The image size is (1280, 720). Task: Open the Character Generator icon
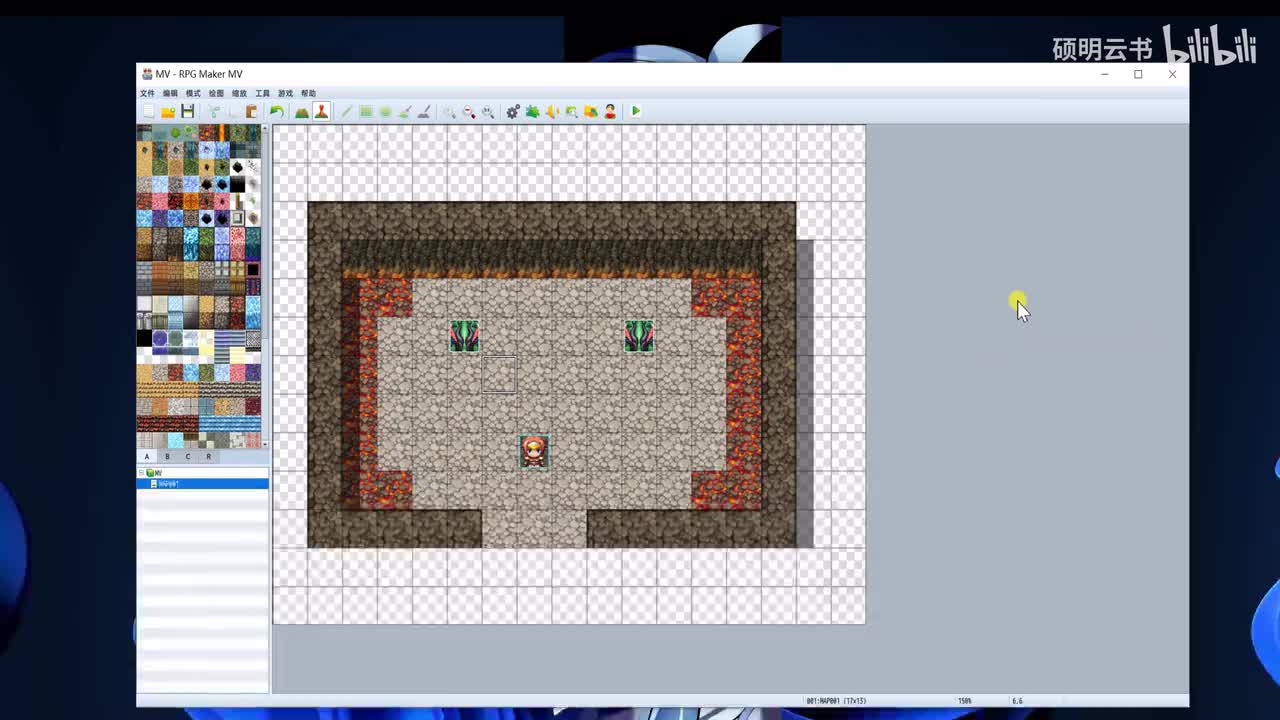click(x=610, y=112)
